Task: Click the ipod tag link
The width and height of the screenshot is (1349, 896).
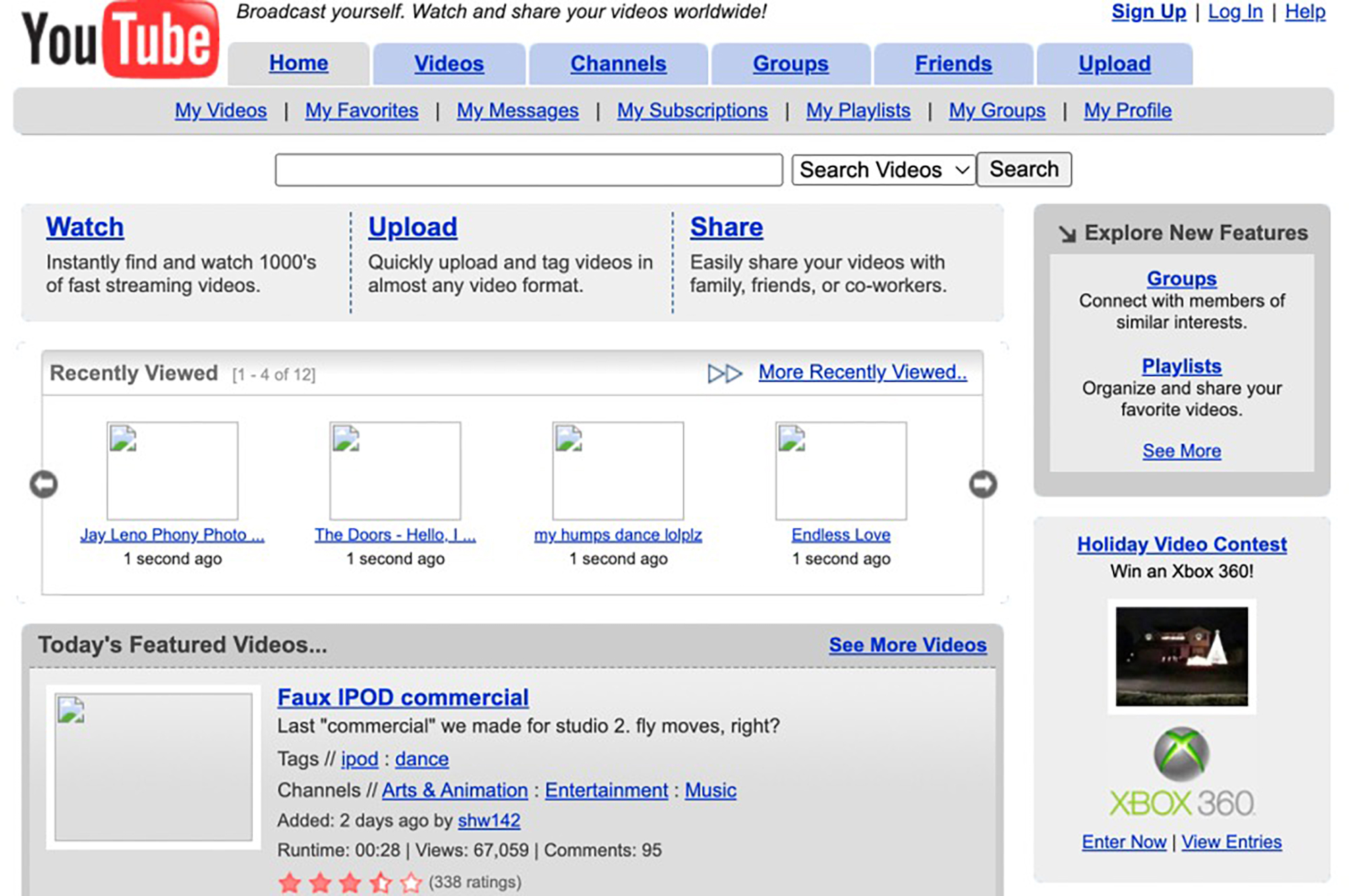Action: (x=360, y=759)
